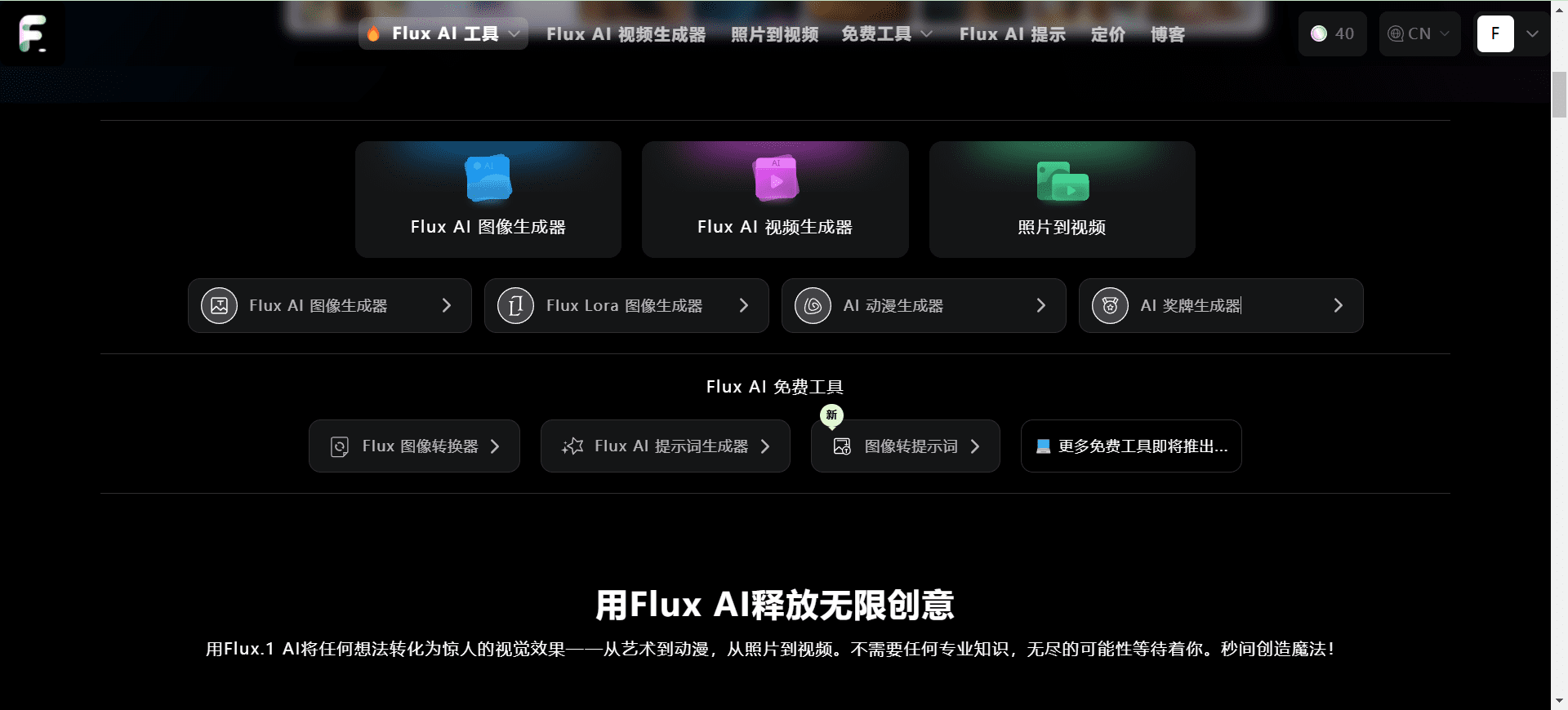
Task: Open the Flux AI 工具 dropdown menu
Action: click(443, 33)
